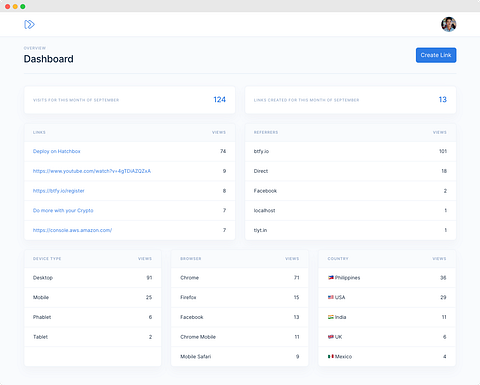Image resolution: width=480 pixels, height=385 pixels.
Task: Click the macOS green zoom window button
Action: [23, 6]
